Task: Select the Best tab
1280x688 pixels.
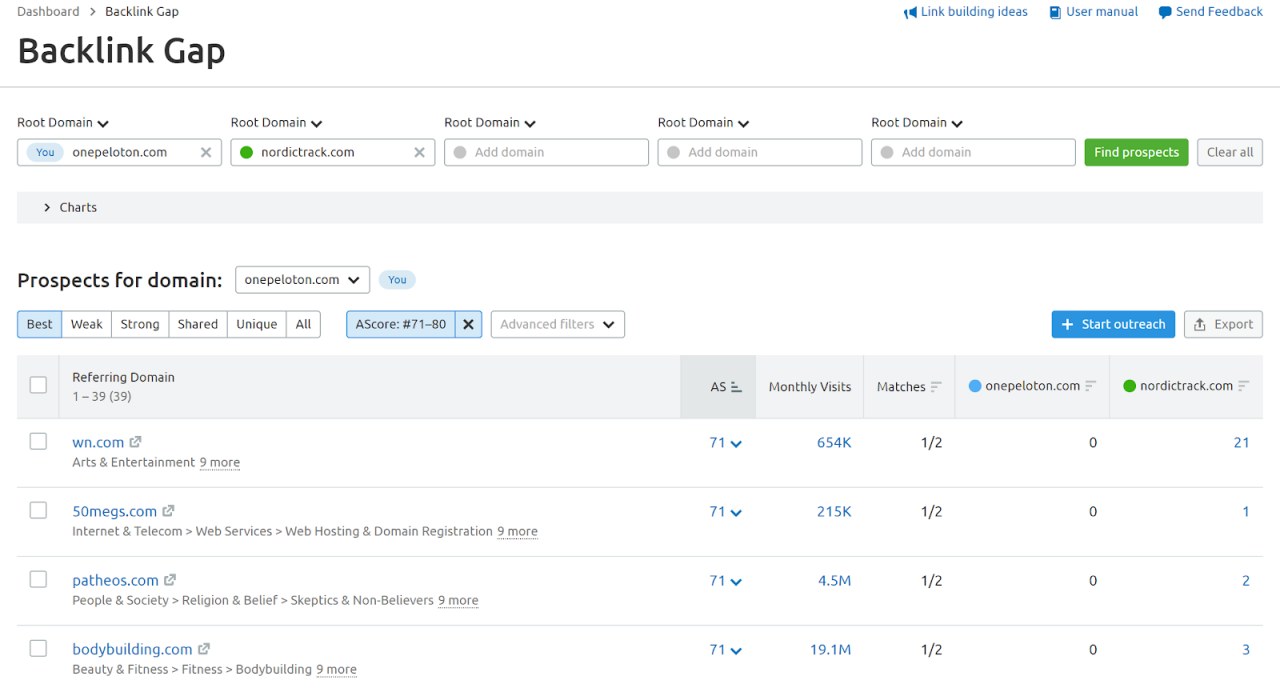Action: tap(40, 324)
